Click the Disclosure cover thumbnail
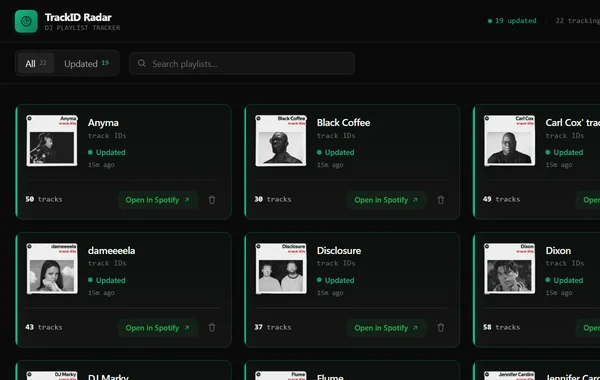The height and width of the screenshot is (380, 600). coord(280,269)
